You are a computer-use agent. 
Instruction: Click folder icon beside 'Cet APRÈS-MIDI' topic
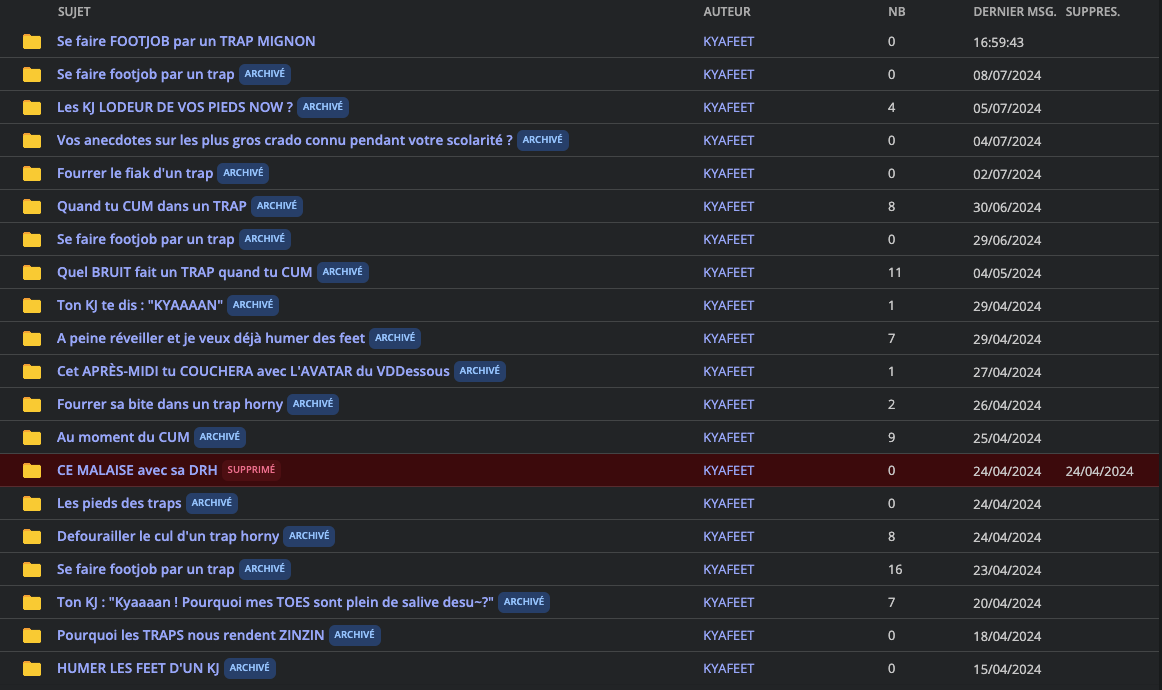(x=32, y=371)
